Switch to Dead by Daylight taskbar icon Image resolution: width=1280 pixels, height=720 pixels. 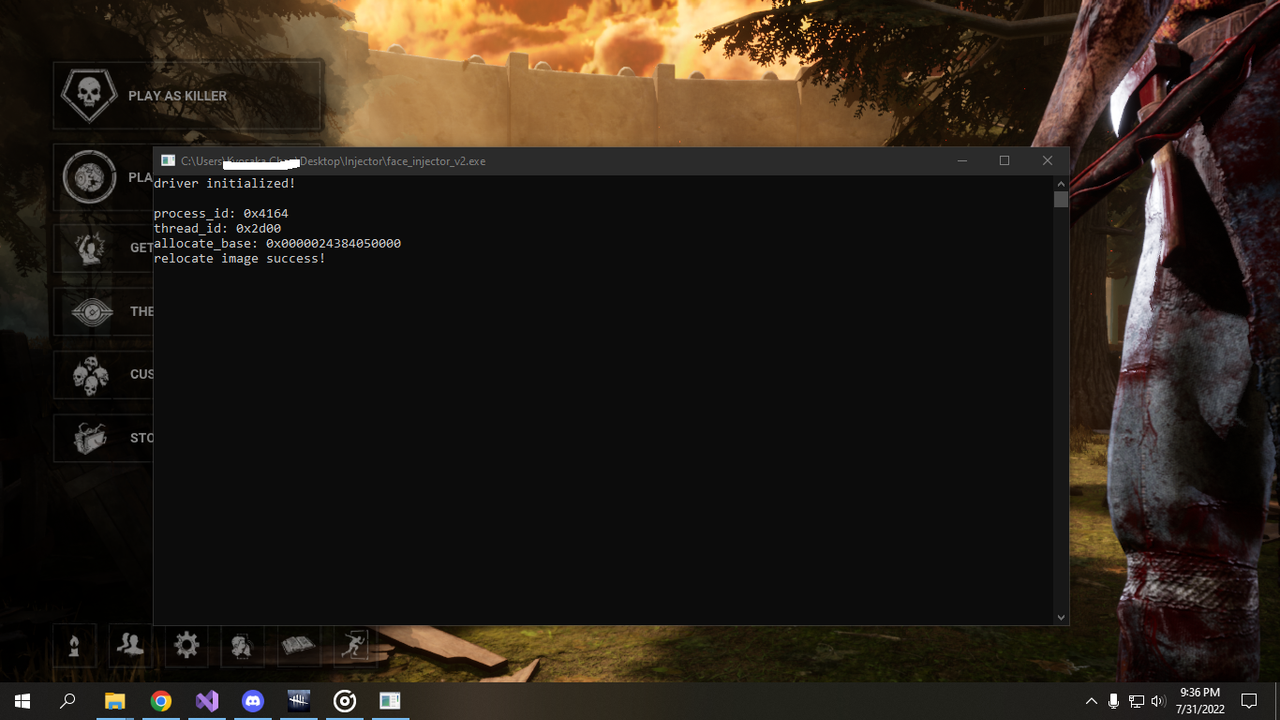(299, 701)
